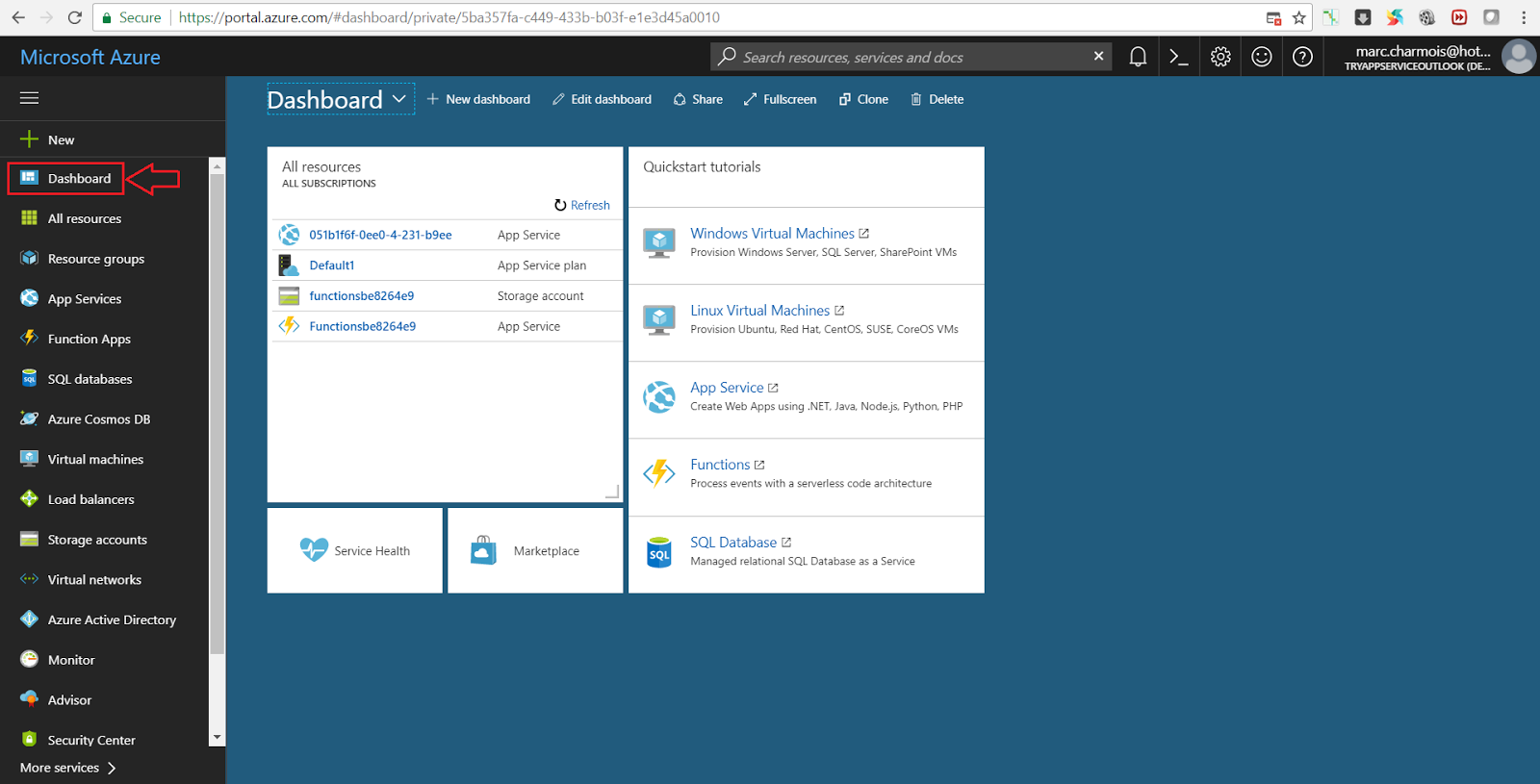
Task: Click the Linux Virtual Machines tutorial icon
Action: (659, 319)
